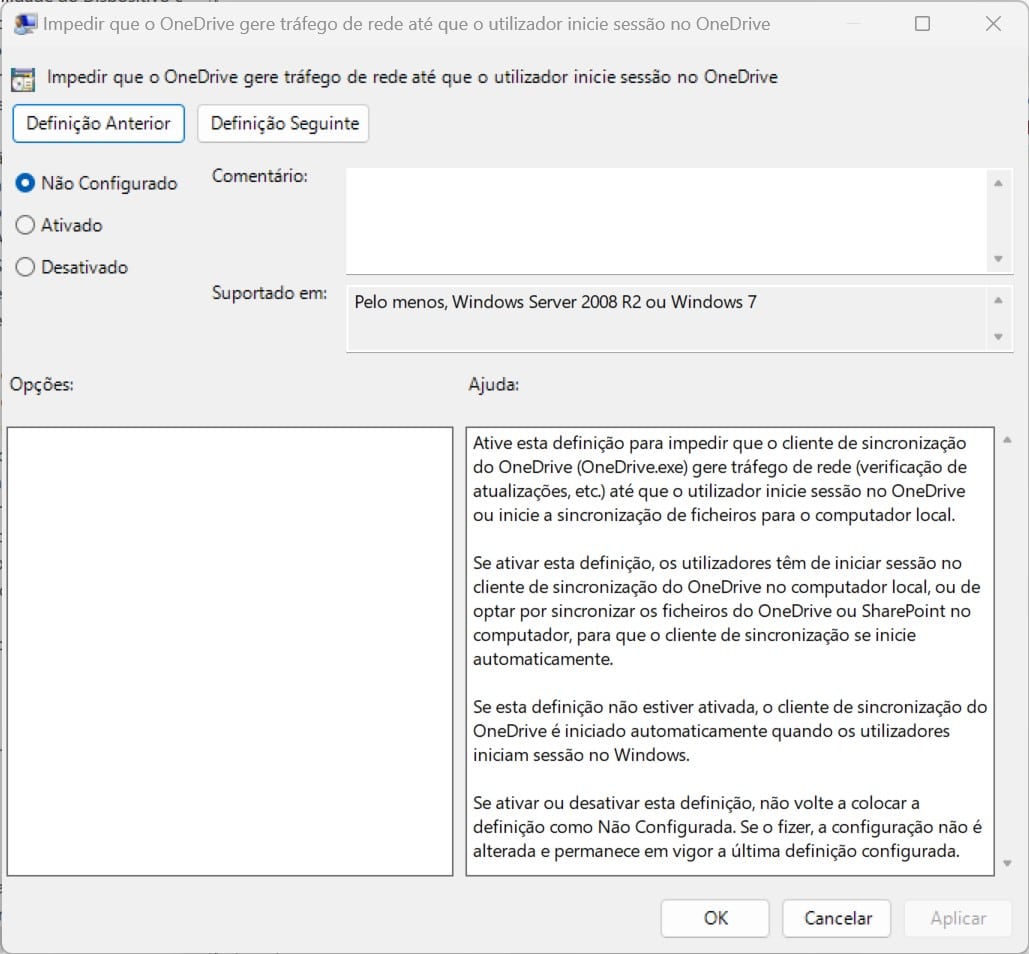Click the Suportado em scroll-up arrow
1029x954 pixels.
pyautogui.click(x=997, y=300)
